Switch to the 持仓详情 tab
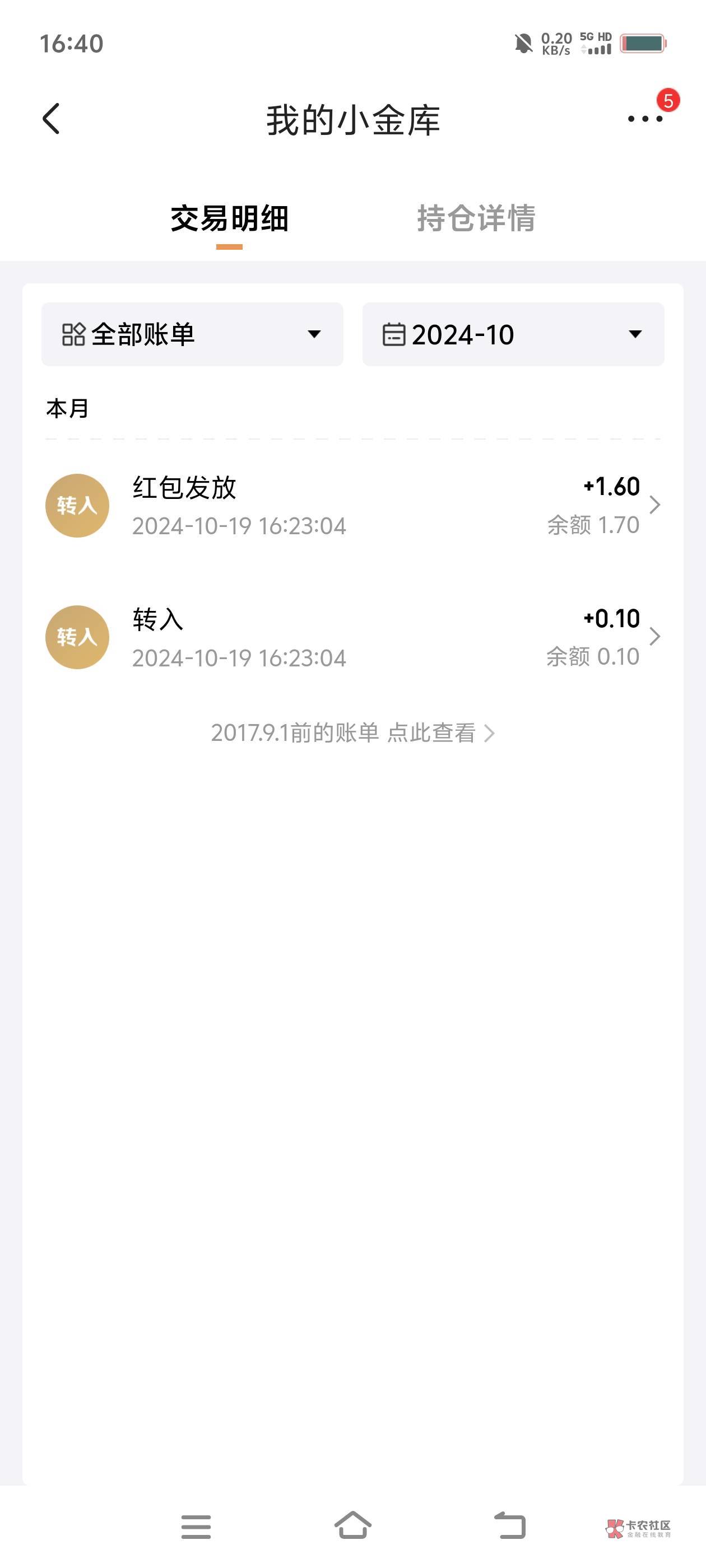Screen dimensions: 706x1568 [x=476, y=218]
